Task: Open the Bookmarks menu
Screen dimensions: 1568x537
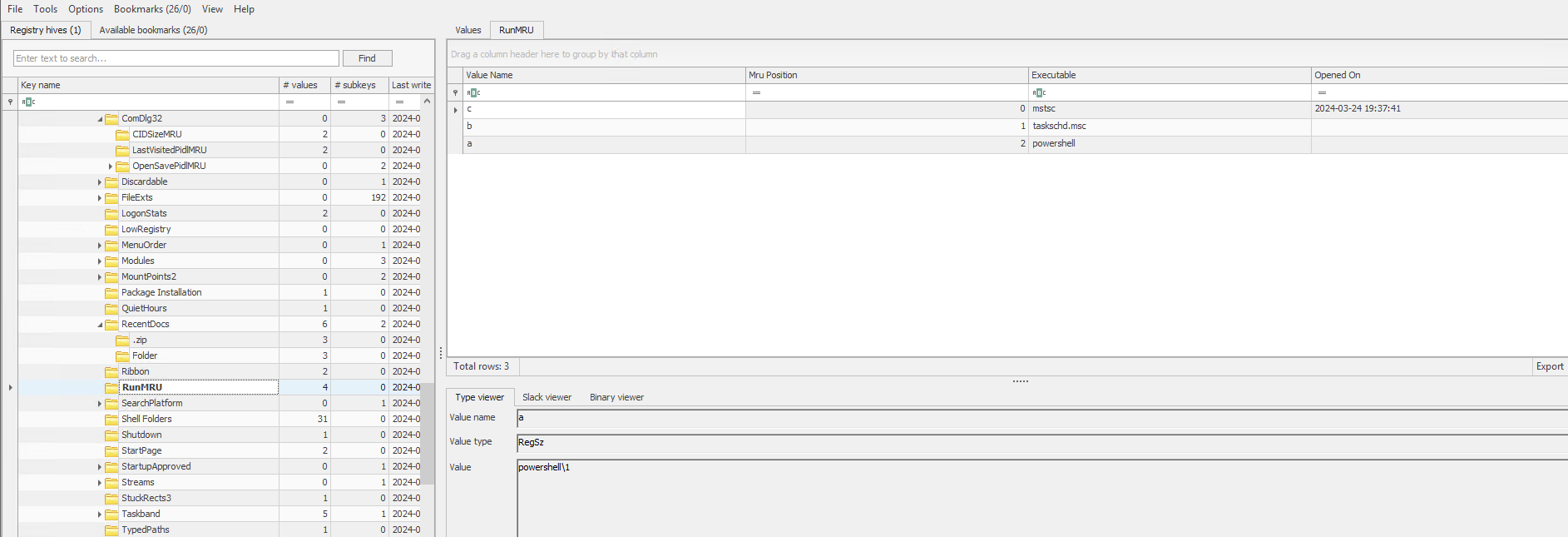Action: click(x=152, y=9)
